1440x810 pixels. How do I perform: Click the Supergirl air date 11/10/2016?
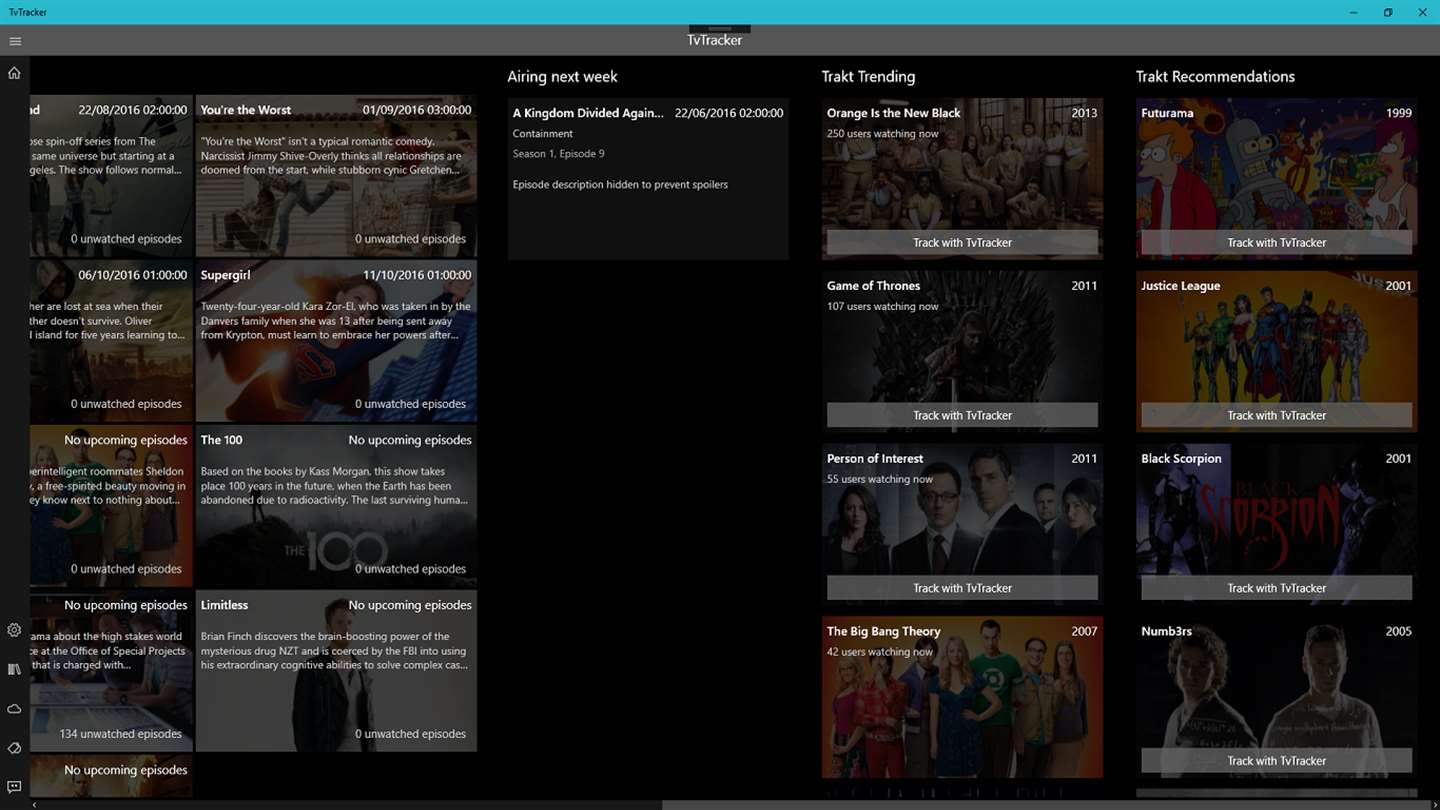[417, 275]
